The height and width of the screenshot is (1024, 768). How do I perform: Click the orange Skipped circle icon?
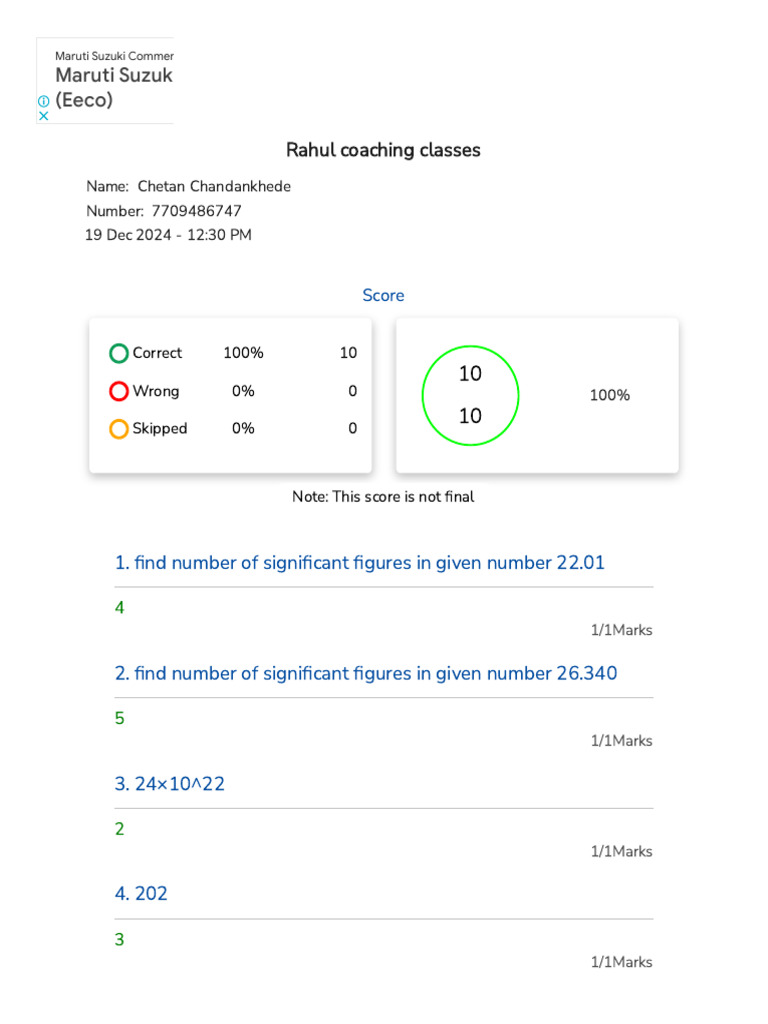click(x=119, y=429)
